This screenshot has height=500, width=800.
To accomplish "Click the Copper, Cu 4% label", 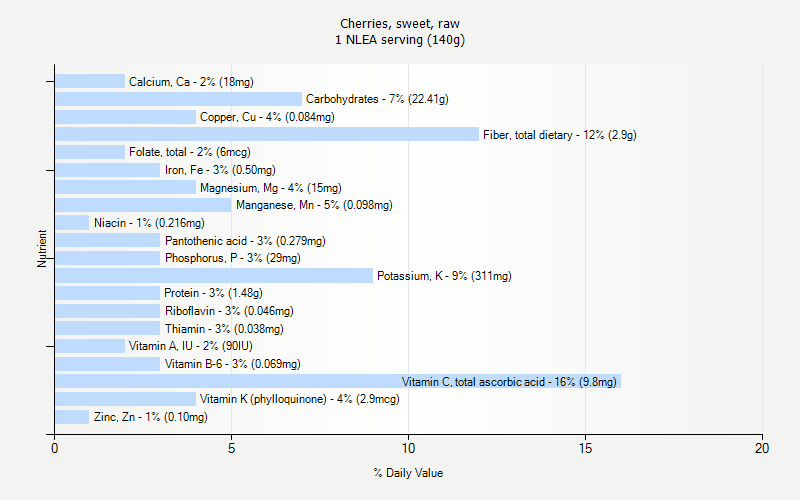I will [267, 117].
